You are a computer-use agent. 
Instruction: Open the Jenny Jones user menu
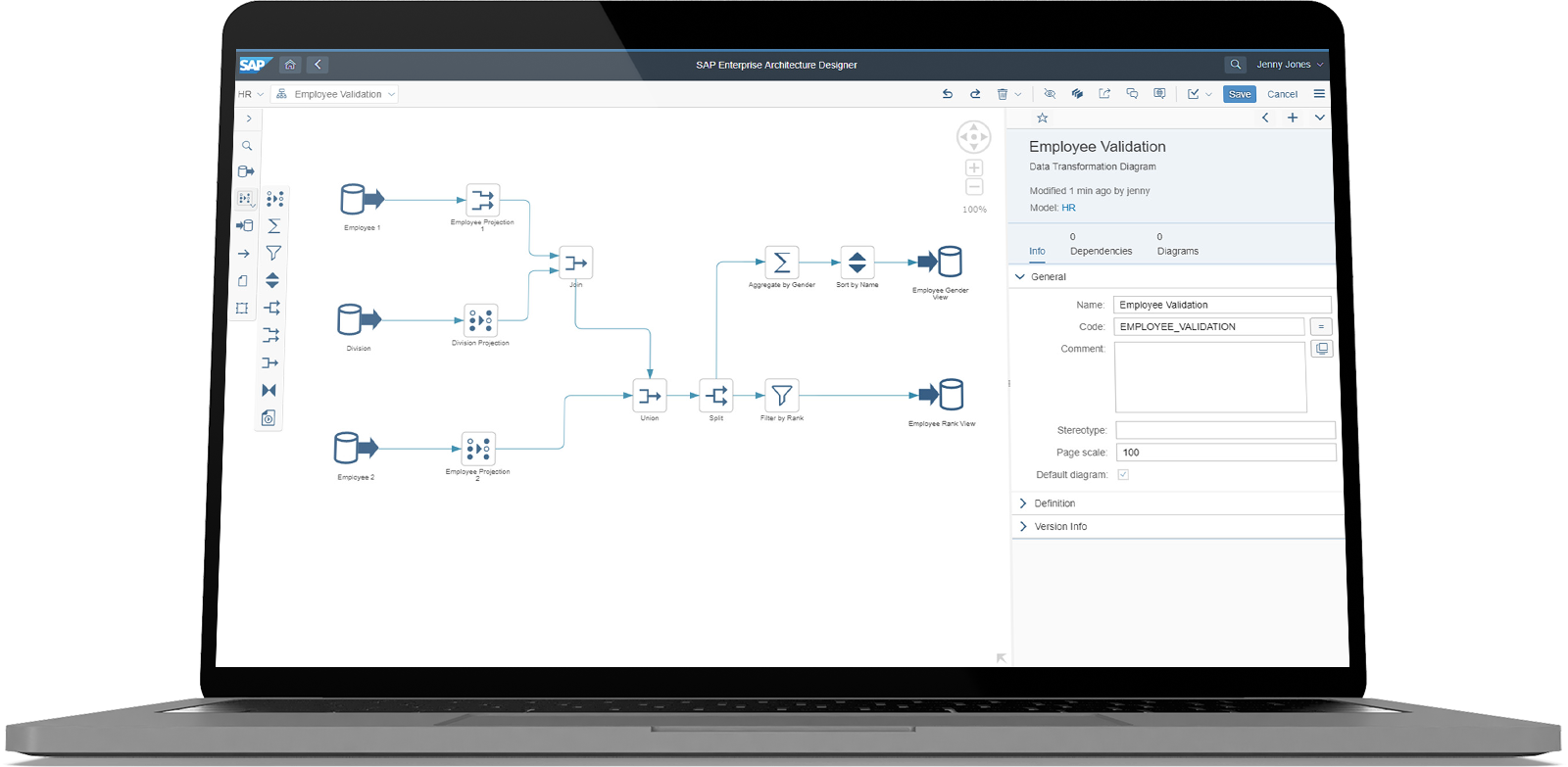[x=1290, y=65]
